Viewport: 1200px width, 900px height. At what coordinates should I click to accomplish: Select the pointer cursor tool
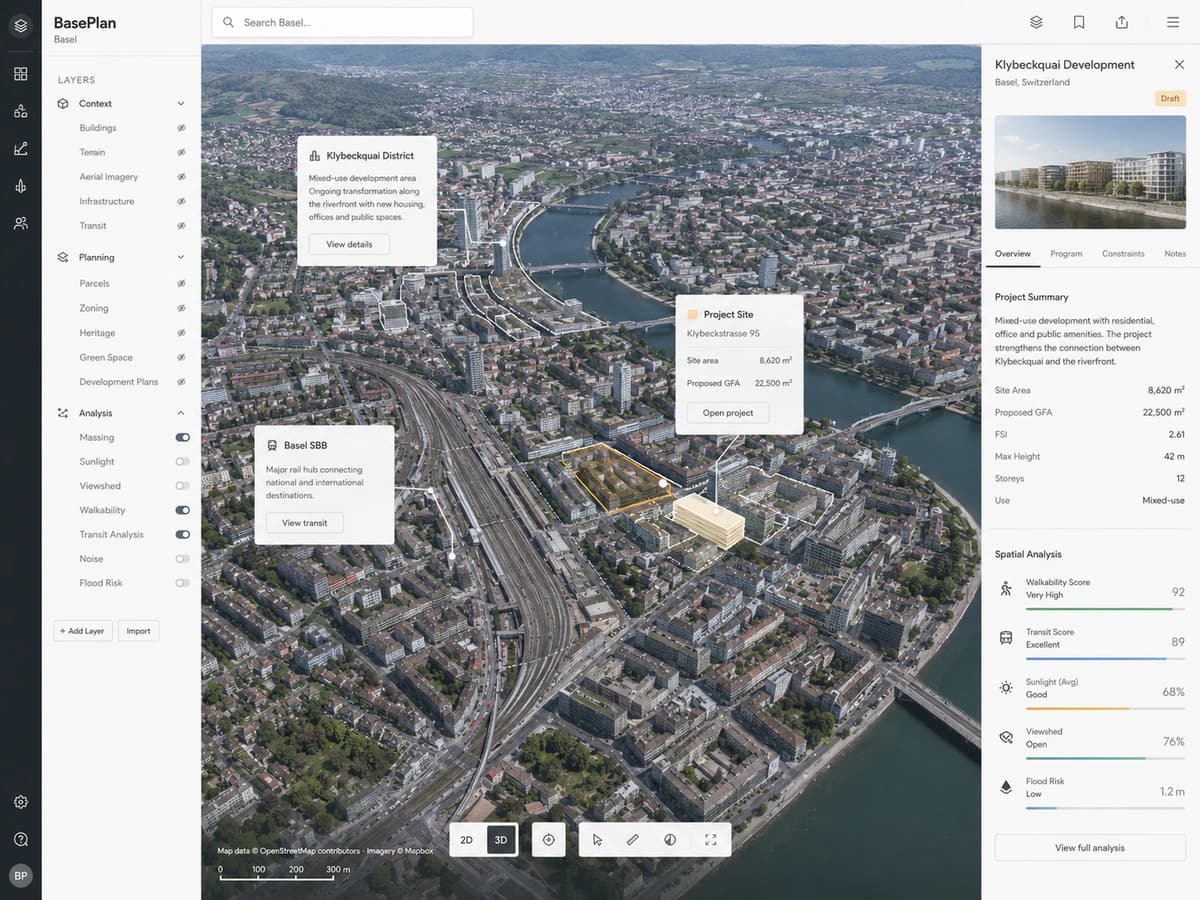point(597,840)
